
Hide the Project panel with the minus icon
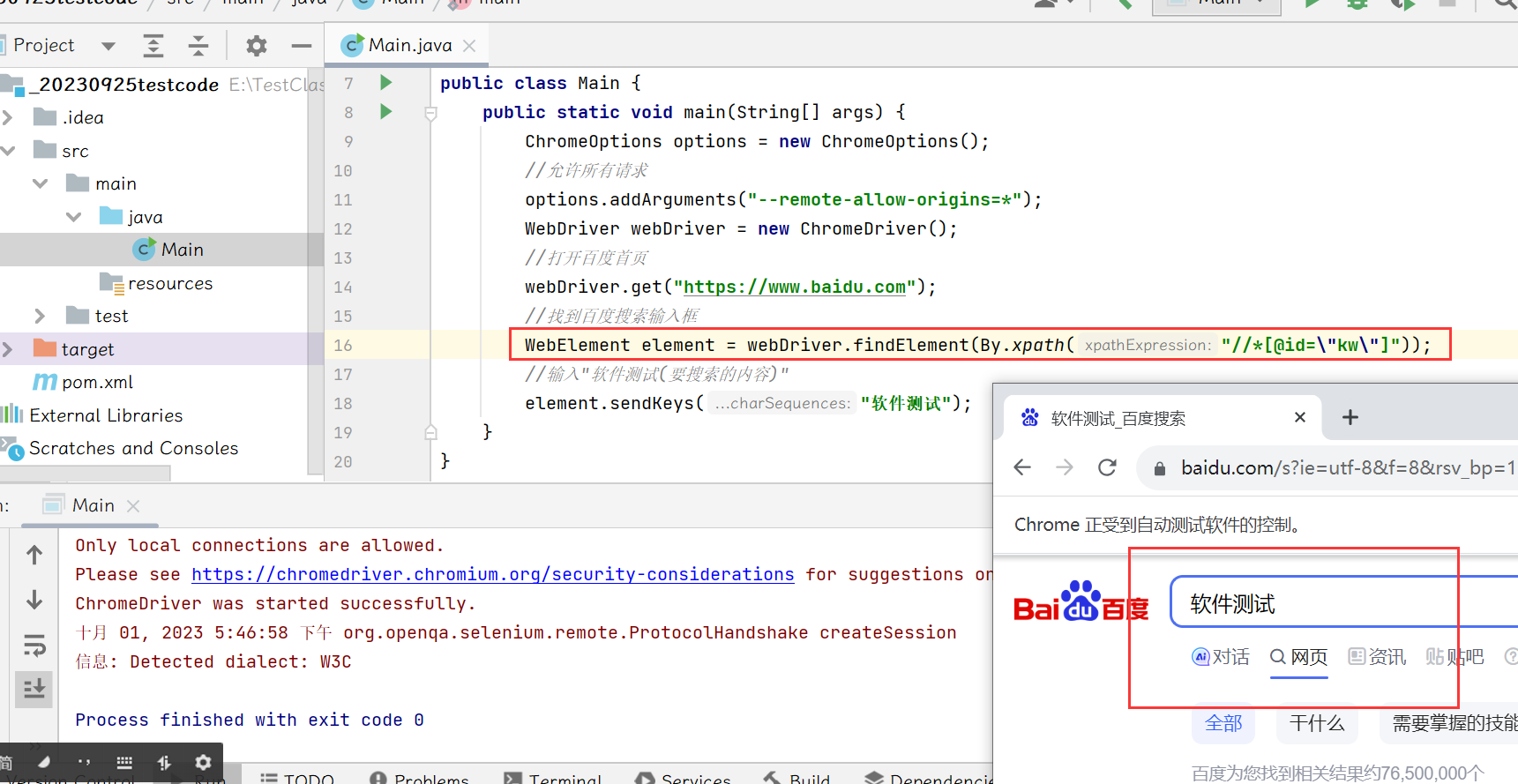302,46
